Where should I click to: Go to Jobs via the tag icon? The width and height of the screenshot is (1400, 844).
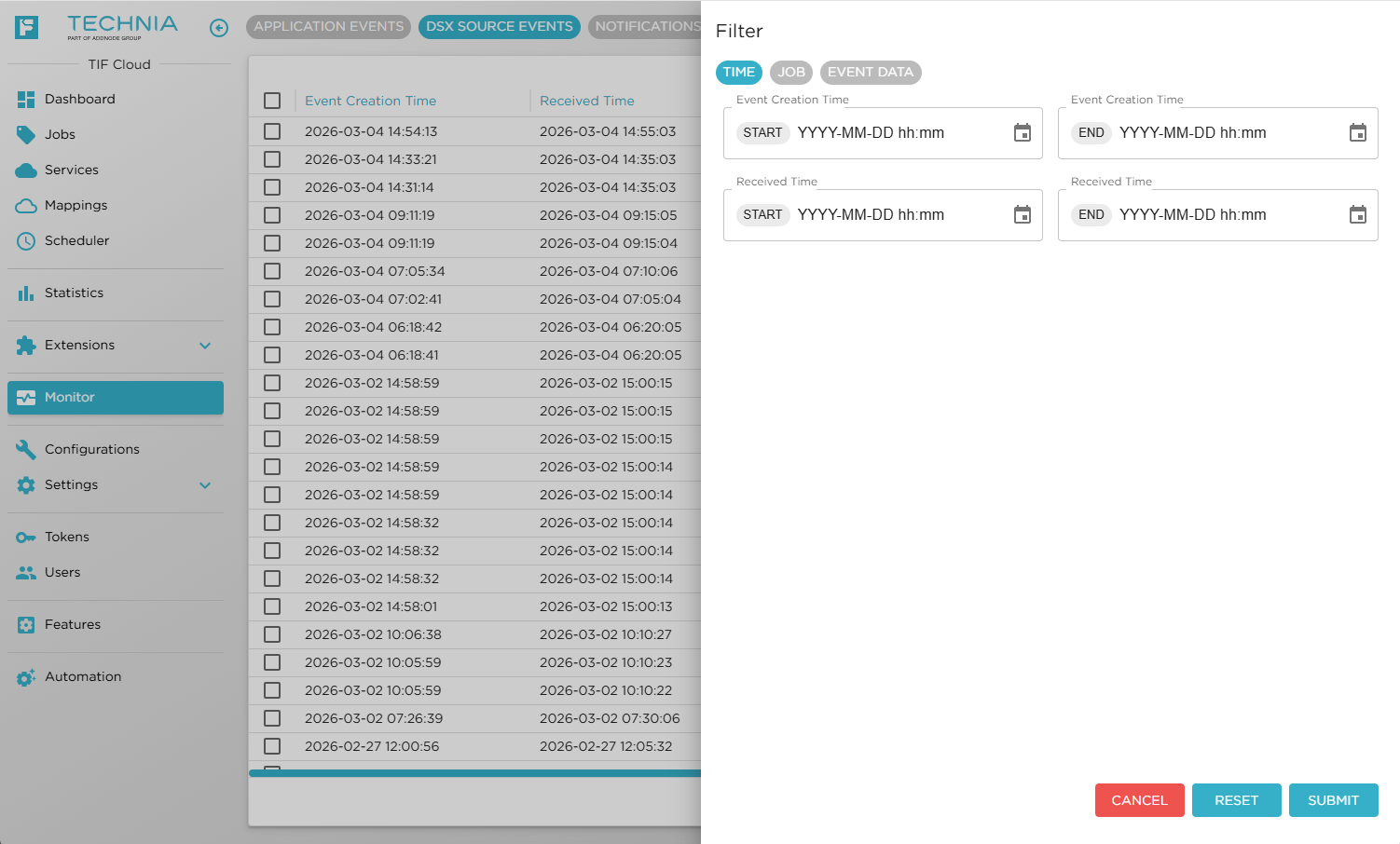click(x=26, y=134)
